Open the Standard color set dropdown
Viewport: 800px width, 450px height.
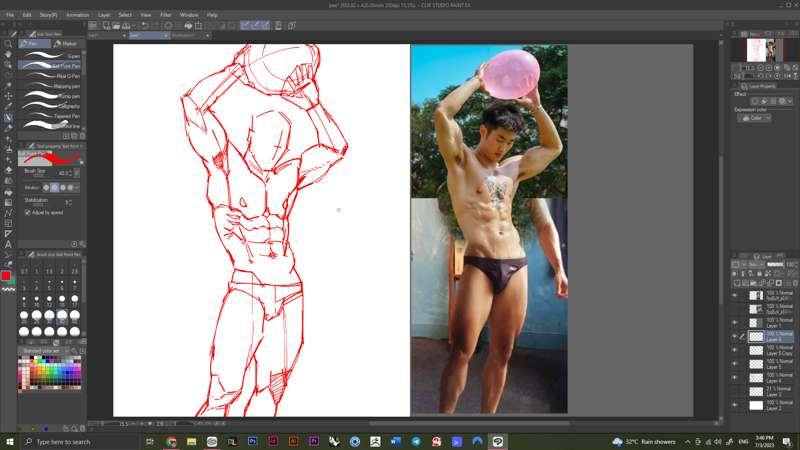coord(44,351)
